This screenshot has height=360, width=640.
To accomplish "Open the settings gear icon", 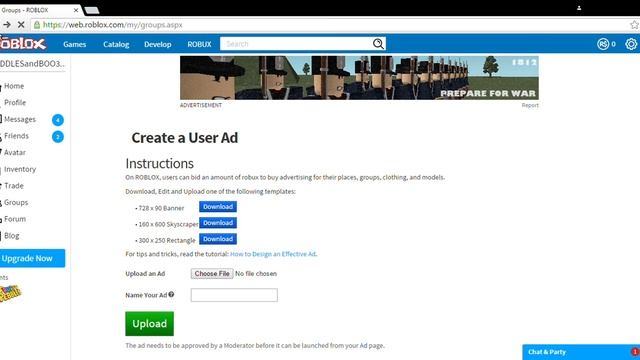I will click(x=631, y=44).
